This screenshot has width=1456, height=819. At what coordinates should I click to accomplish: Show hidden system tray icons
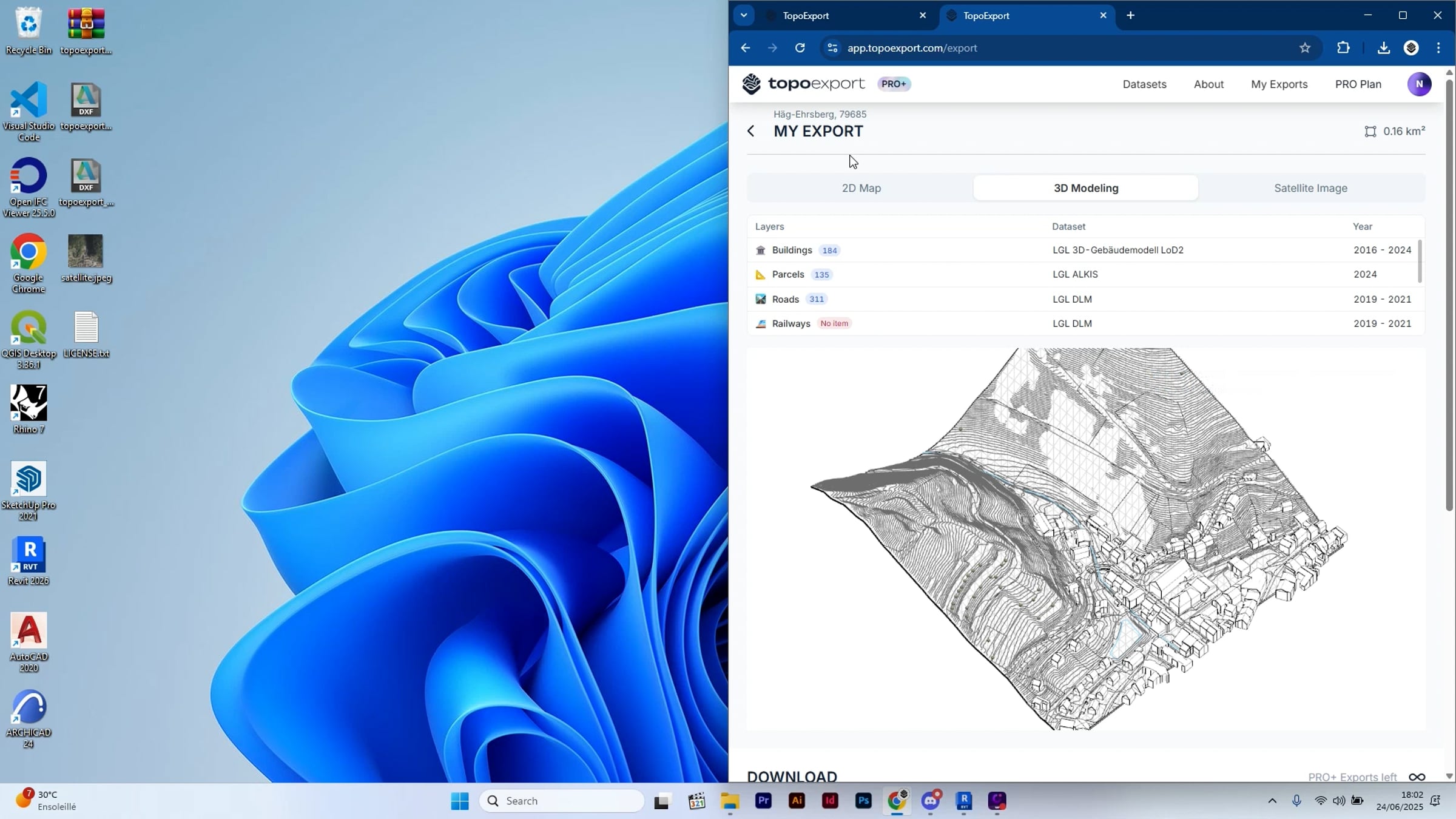(x=1272, y=801)
